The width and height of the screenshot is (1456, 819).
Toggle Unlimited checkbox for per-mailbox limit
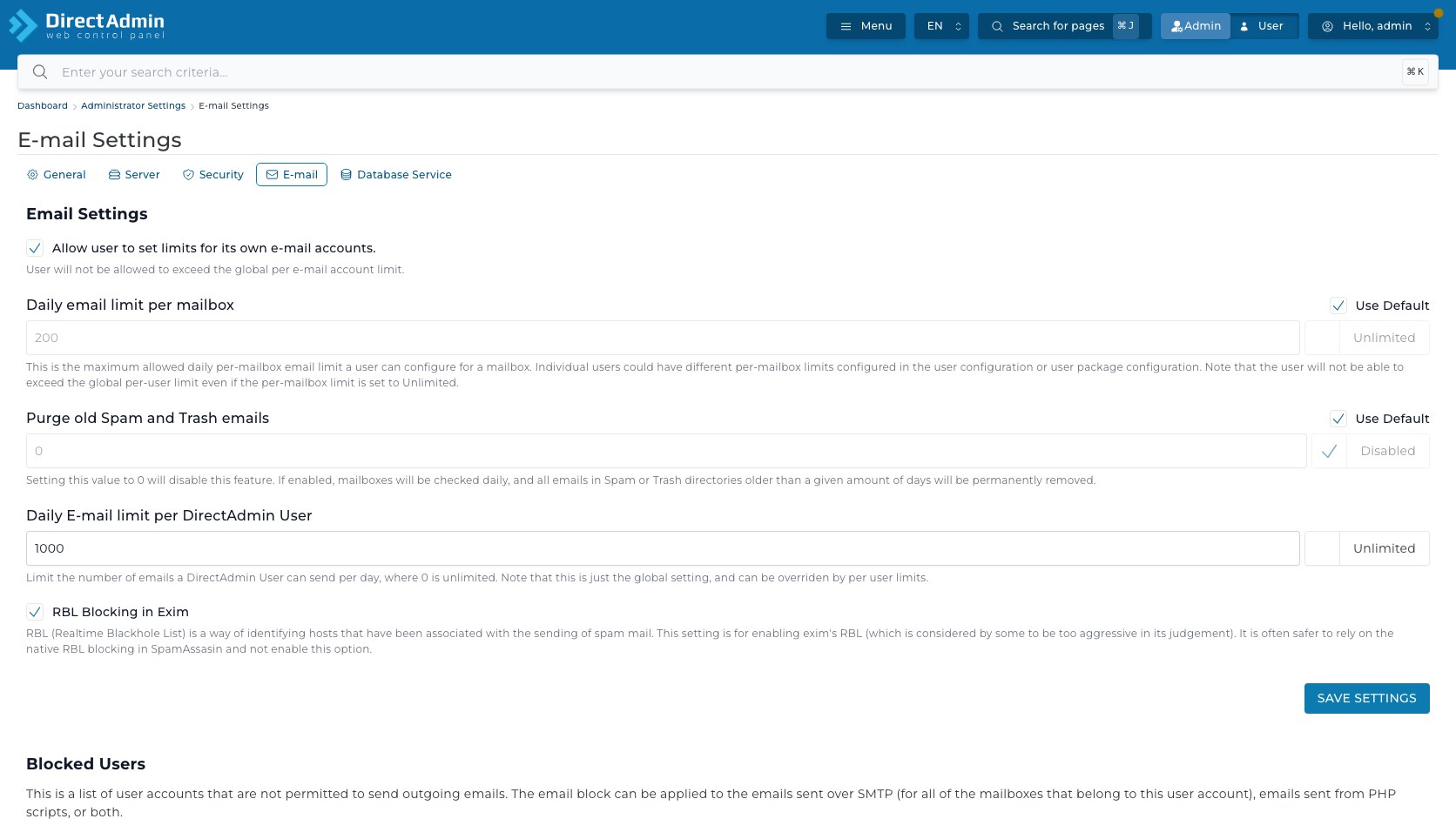point(1322,338)
